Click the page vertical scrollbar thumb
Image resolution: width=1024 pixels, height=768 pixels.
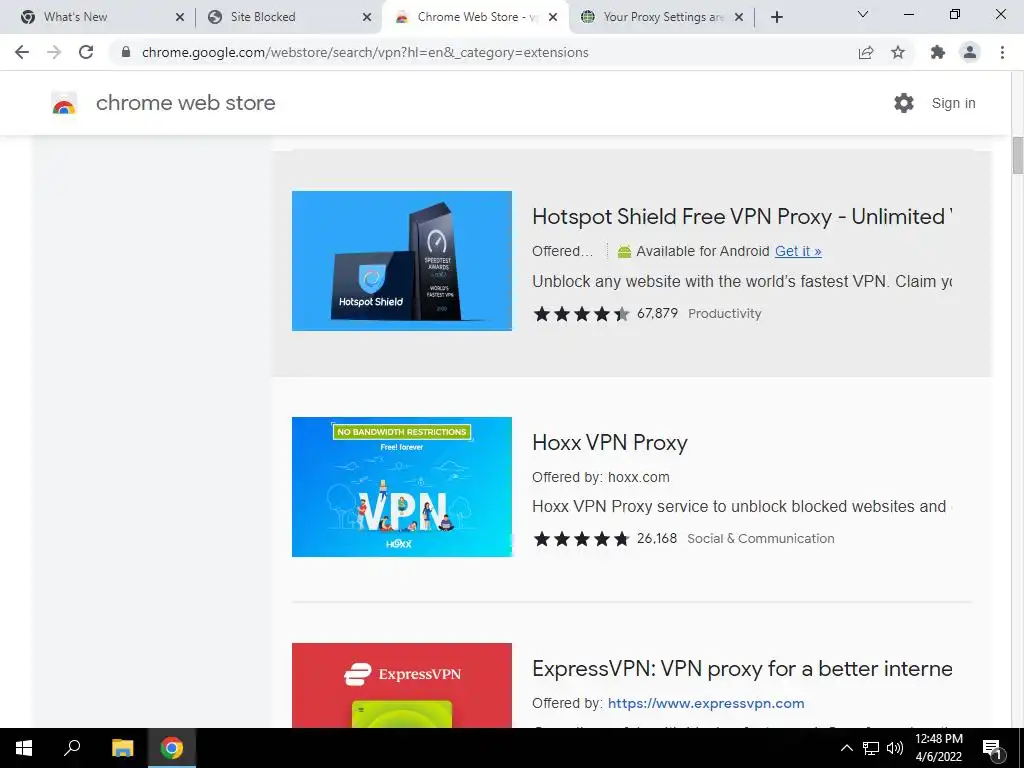[x=1017, y=155]
